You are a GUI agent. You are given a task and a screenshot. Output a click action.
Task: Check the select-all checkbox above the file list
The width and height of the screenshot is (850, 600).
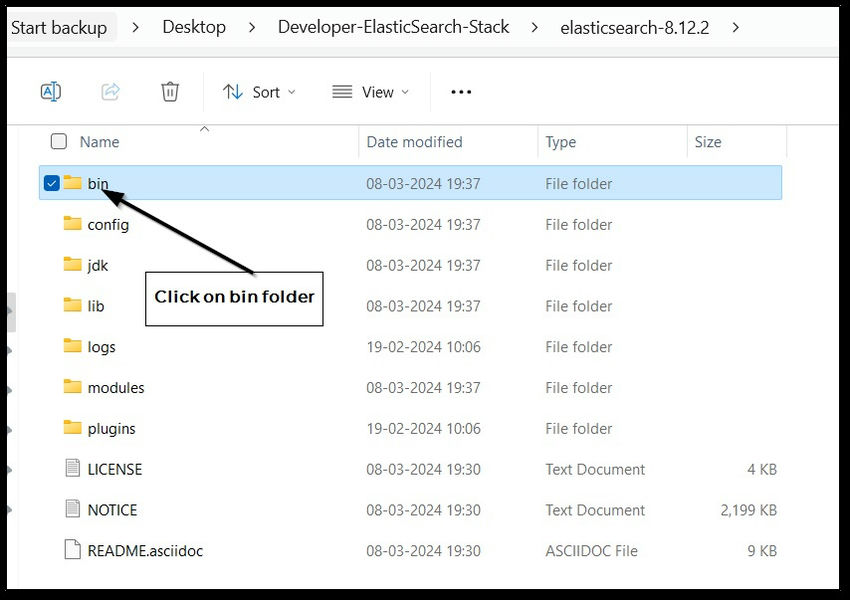click(58, 141)
